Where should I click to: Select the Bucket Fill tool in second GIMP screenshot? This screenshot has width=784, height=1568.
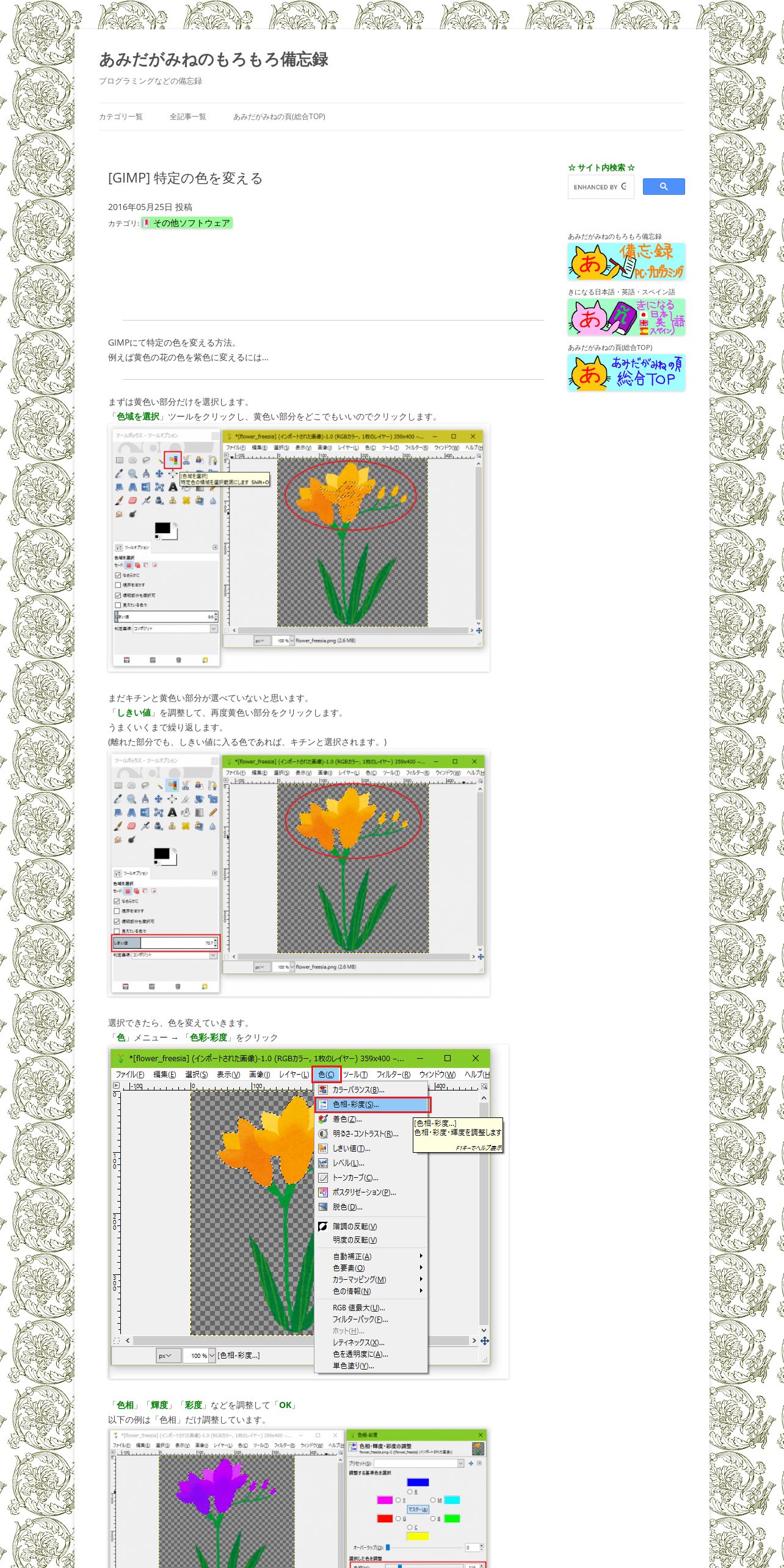[x=186, y=813]
